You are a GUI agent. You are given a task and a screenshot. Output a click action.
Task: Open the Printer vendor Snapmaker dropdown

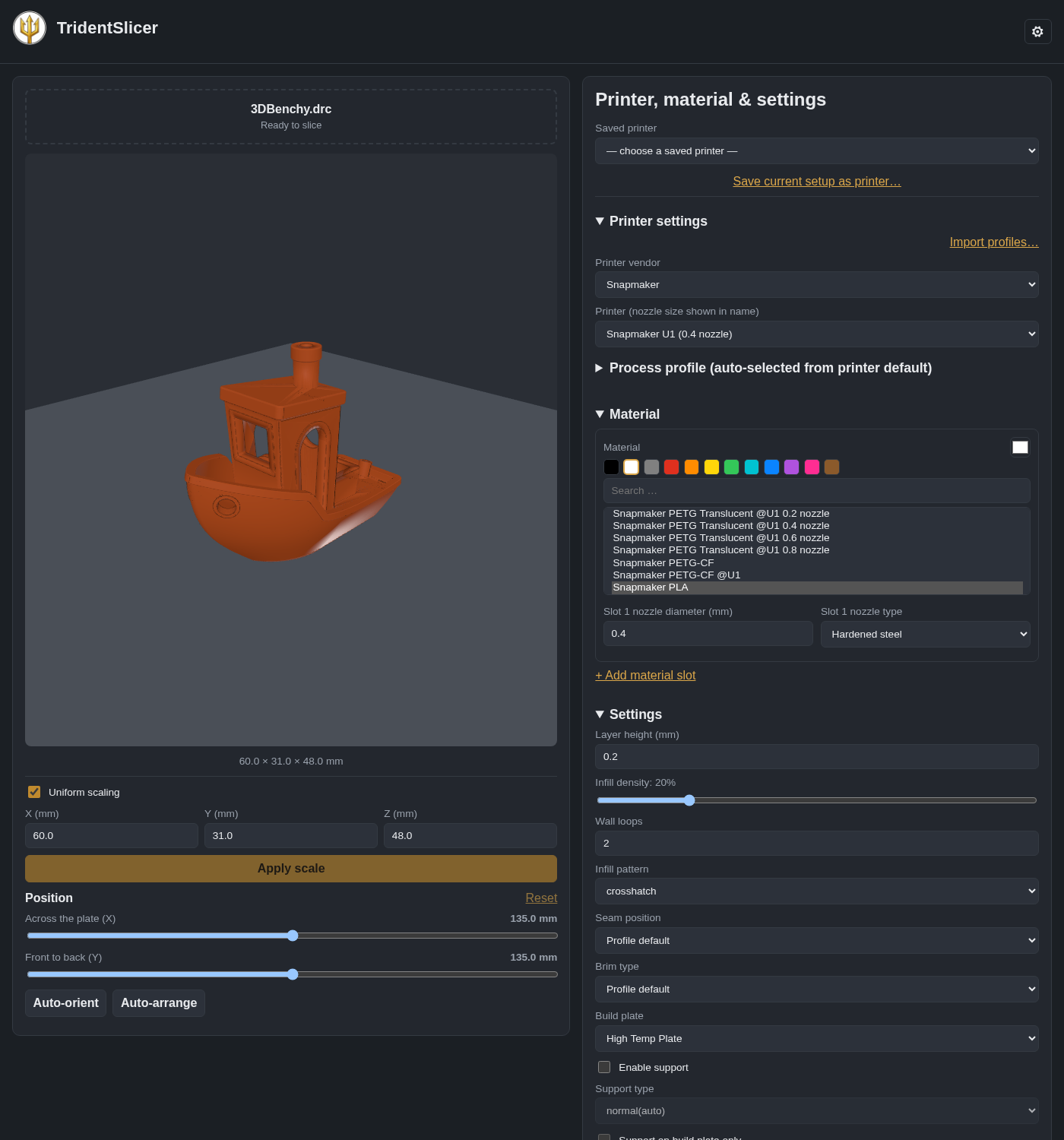[x=817, y=284]
